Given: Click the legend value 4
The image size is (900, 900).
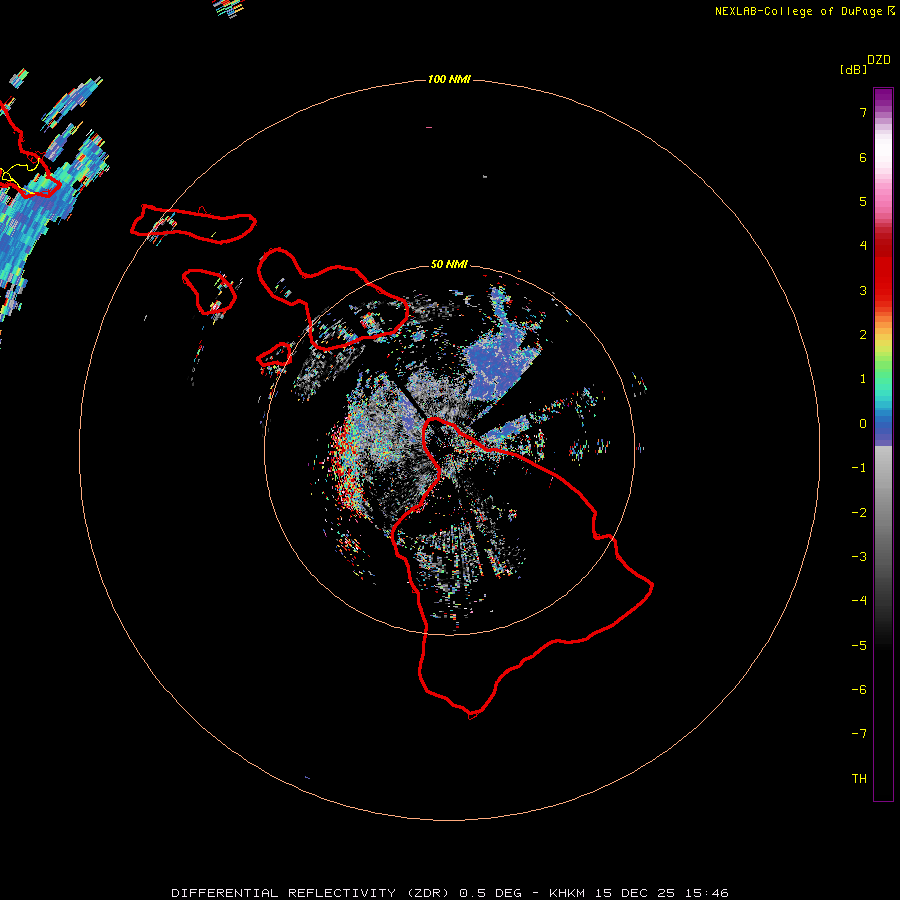Looking at the screenshot, I should click(x=863, y=246).
